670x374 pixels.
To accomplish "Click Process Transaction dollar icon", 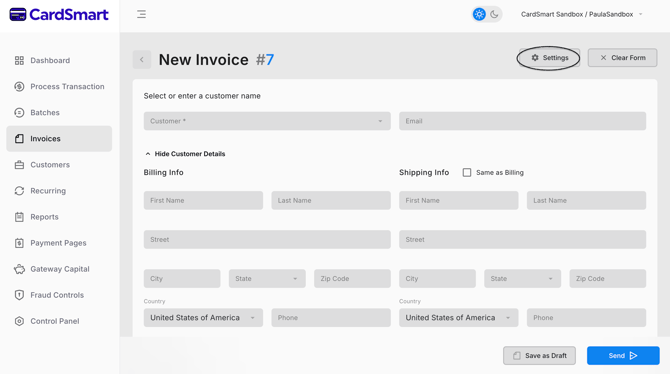I will (19, 86).
